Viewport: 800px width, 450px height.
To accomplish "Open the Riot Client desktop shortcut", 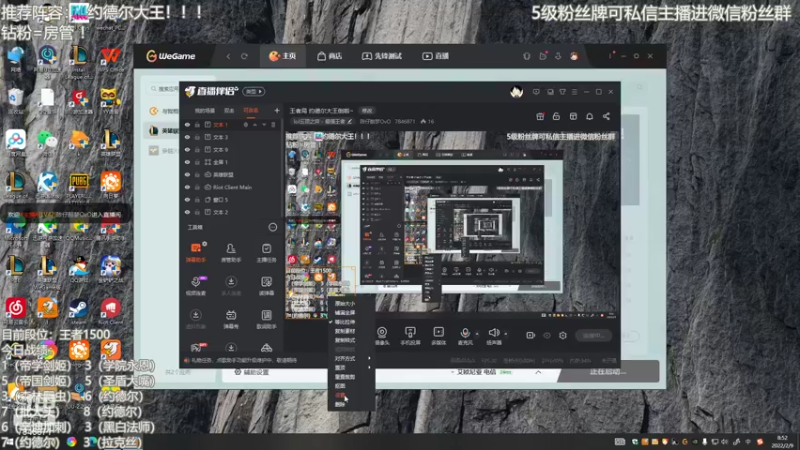I will click(111, 310).
